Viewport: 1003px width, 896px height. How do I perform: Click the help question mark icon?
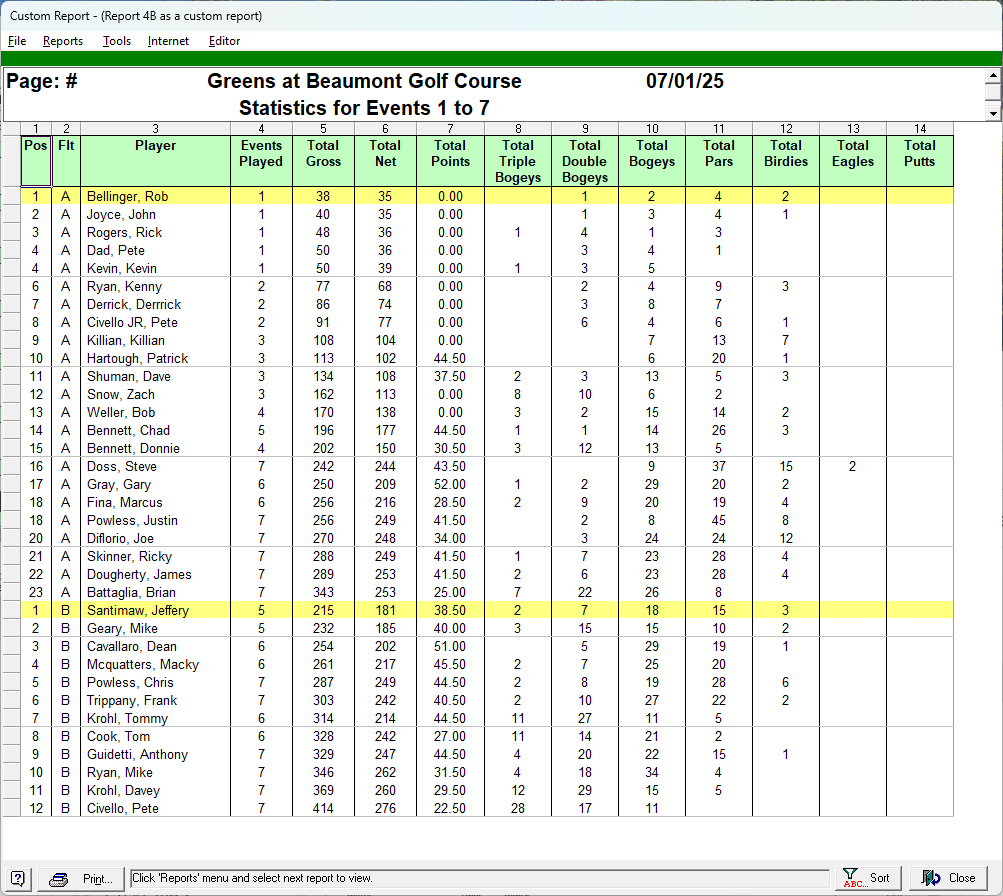(19, 878)
